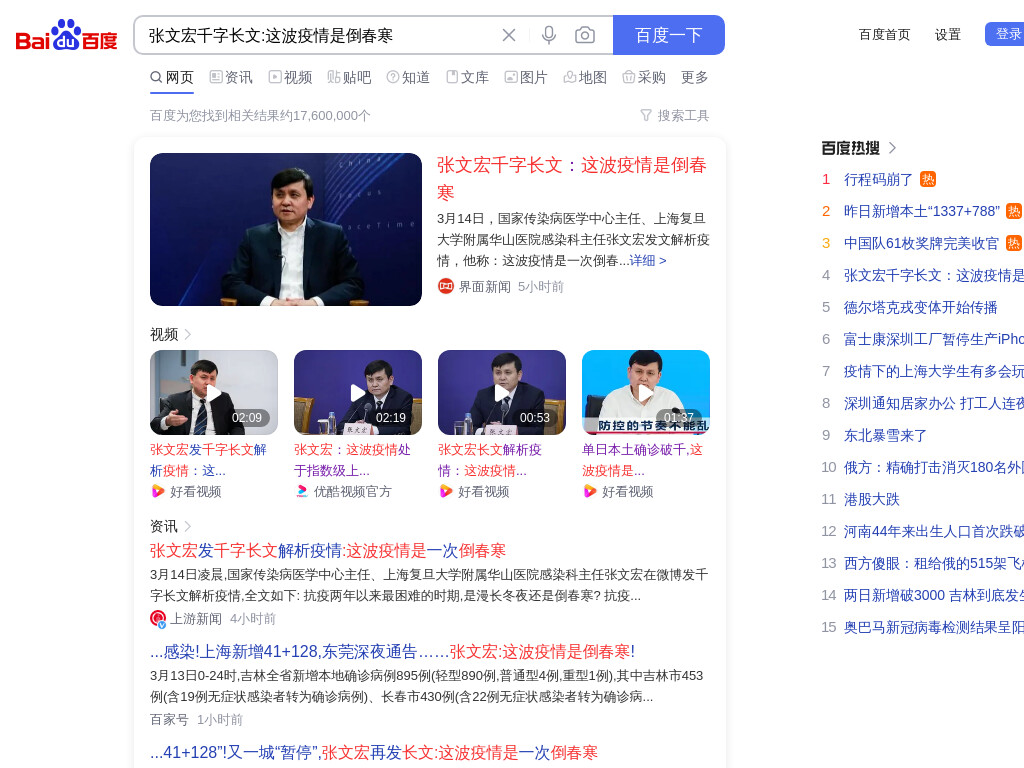Play the 02:19 video thumbnail
This screenshot has height=768, width=1024.
(358, 392)
